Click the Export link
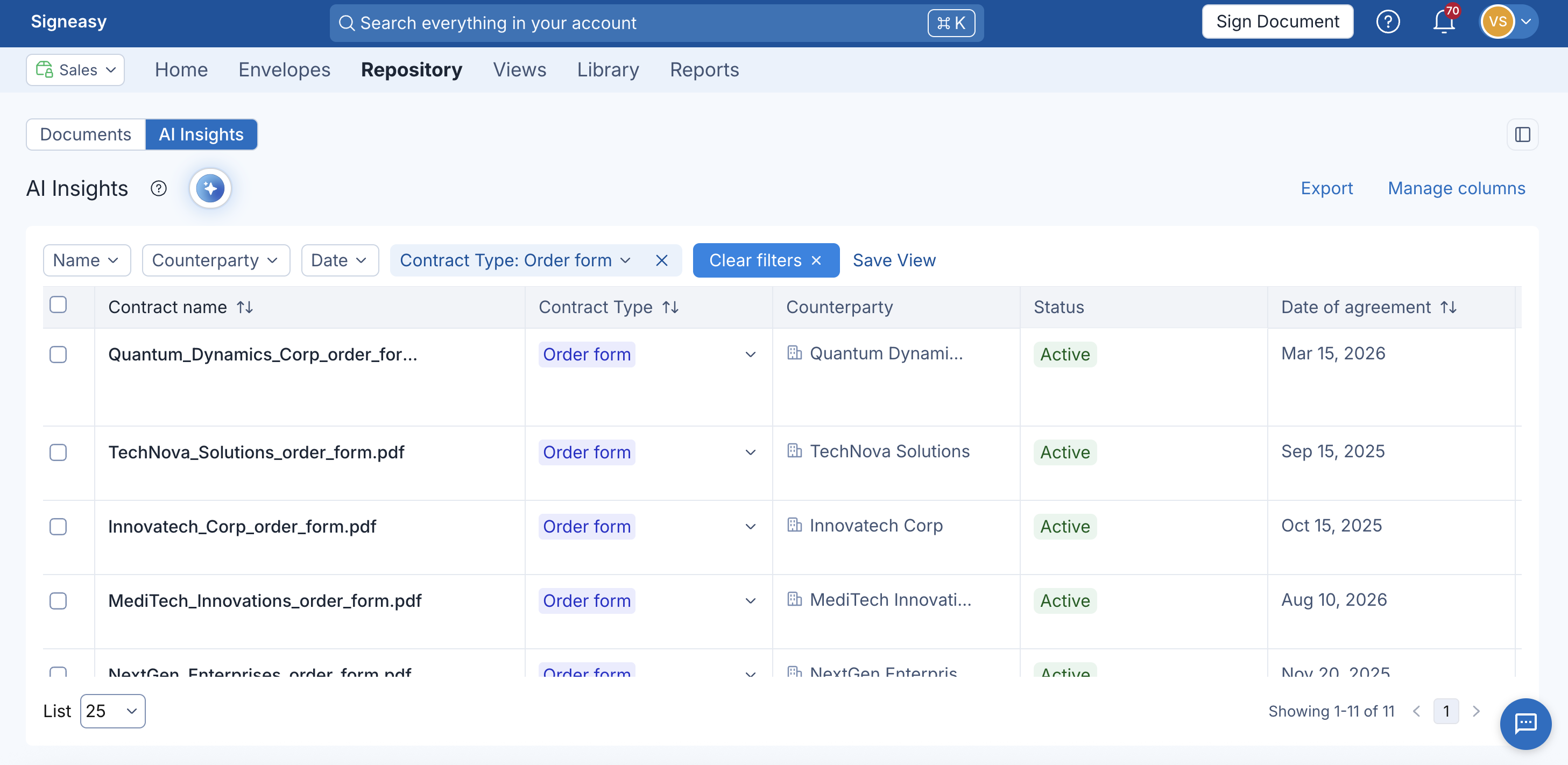Image resolution: width=1568 pixels, height=765 pixels. point(1327,189)
